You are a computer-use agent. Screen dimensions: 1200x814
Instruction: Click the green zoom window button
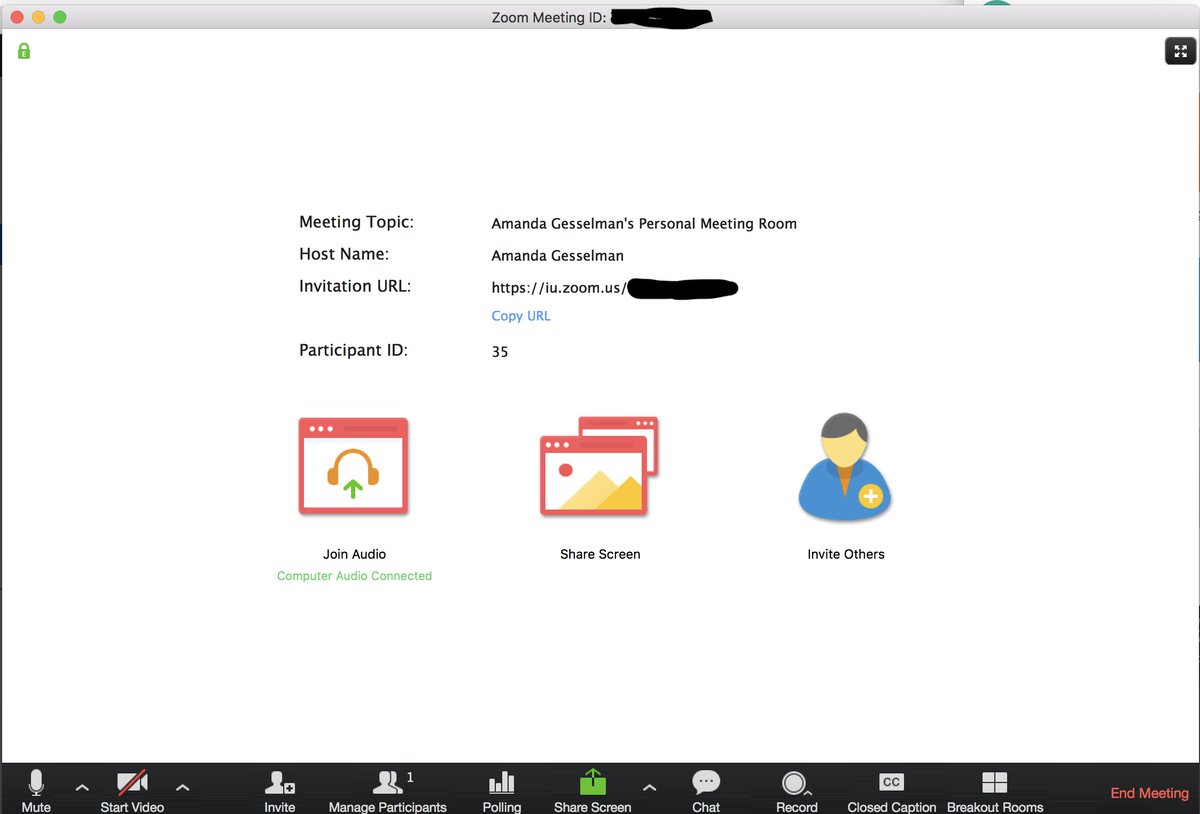60,17
